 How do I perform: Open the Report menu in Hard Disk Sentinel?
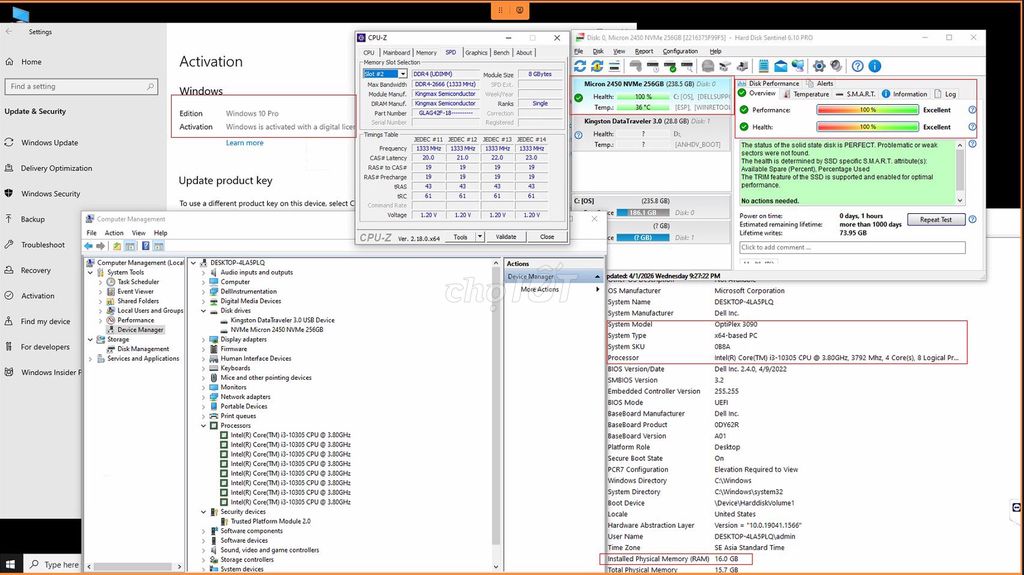pos(643,51)
